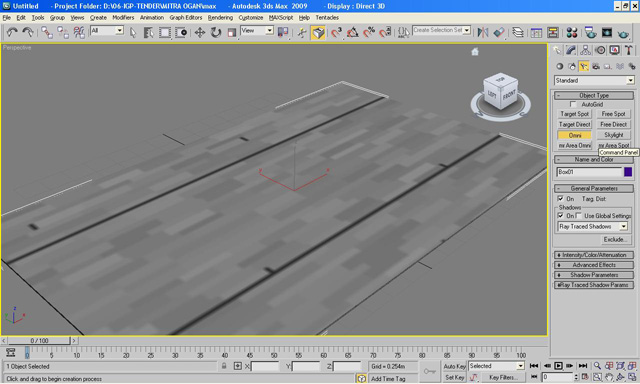Toggle the Percent Snap icon
Viewport: 640px width, 384px height.
tap(369, 33)
